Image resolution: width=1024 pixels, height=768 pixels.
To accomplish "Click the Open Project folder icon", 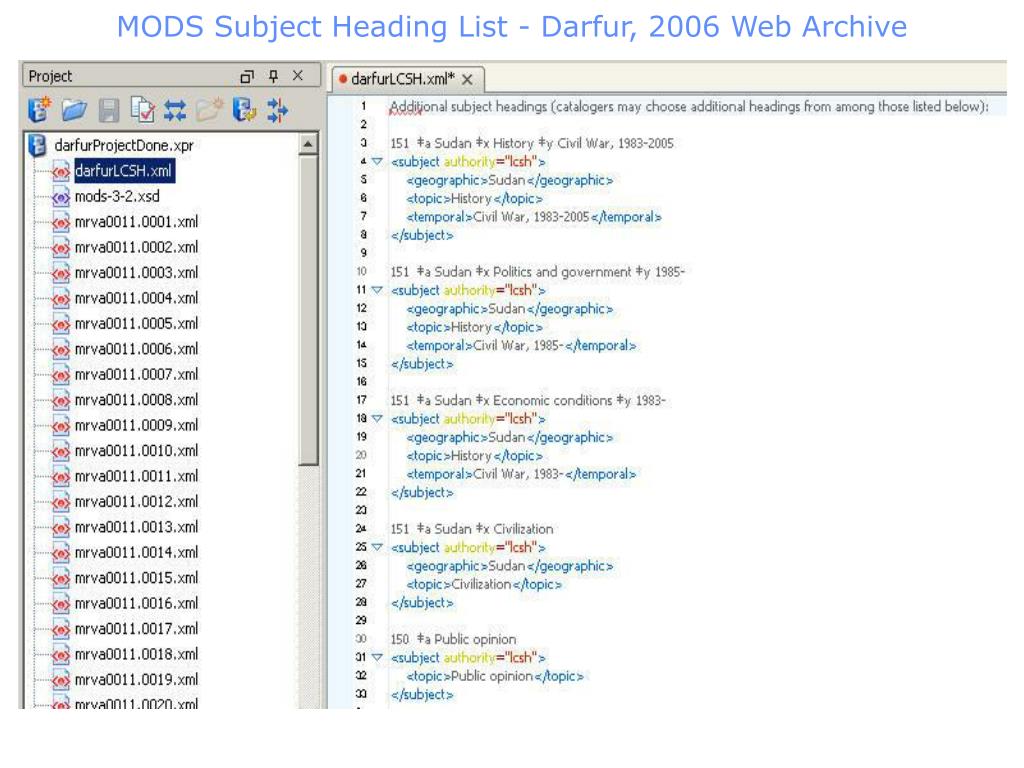I will pyautogui.click(x=74, y=110).
